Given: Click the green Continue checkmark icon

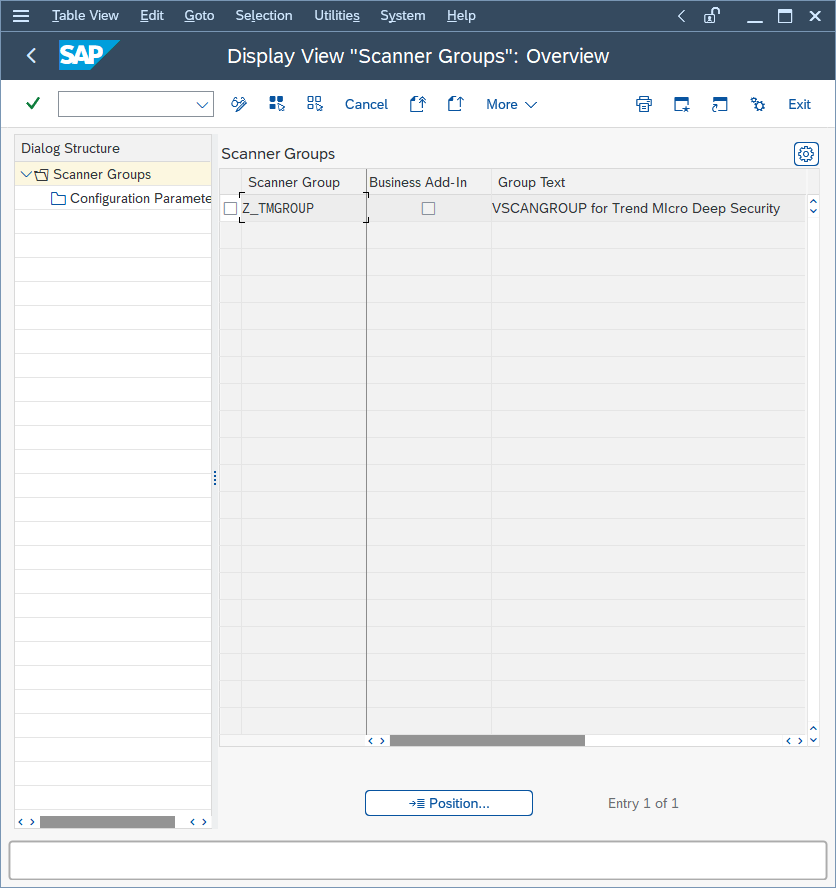Looking at the screenshot, I should (x=31, y=104).
